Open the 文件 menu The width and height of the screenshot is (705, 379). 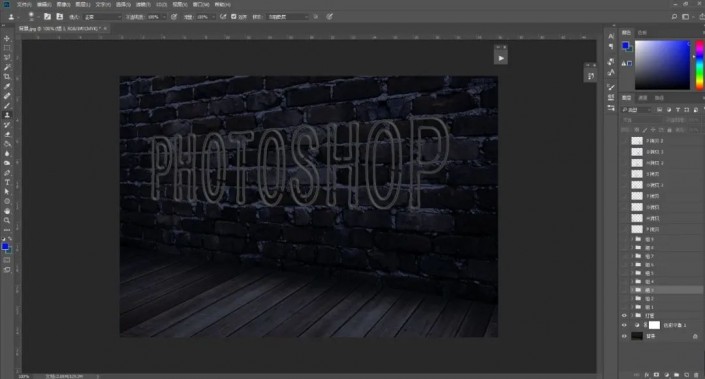point(24,4)
